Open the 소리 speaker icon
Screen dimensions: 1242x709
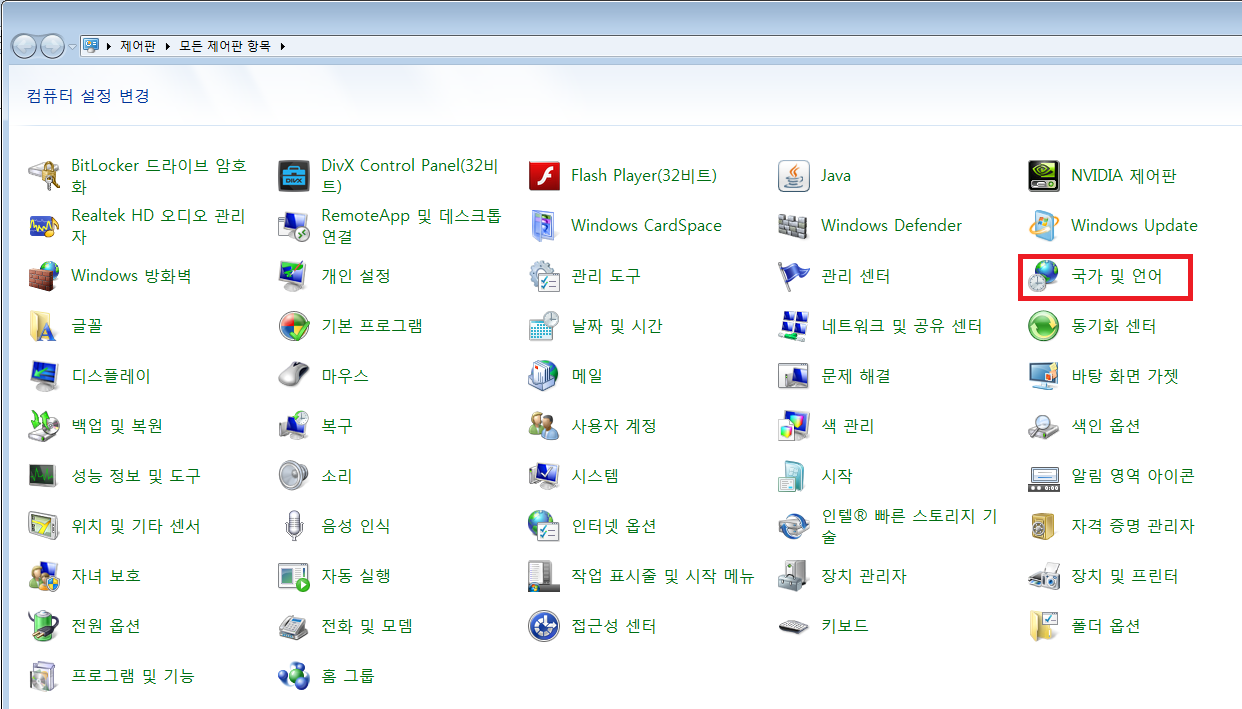pyautogui.click(x=294, y=476)
